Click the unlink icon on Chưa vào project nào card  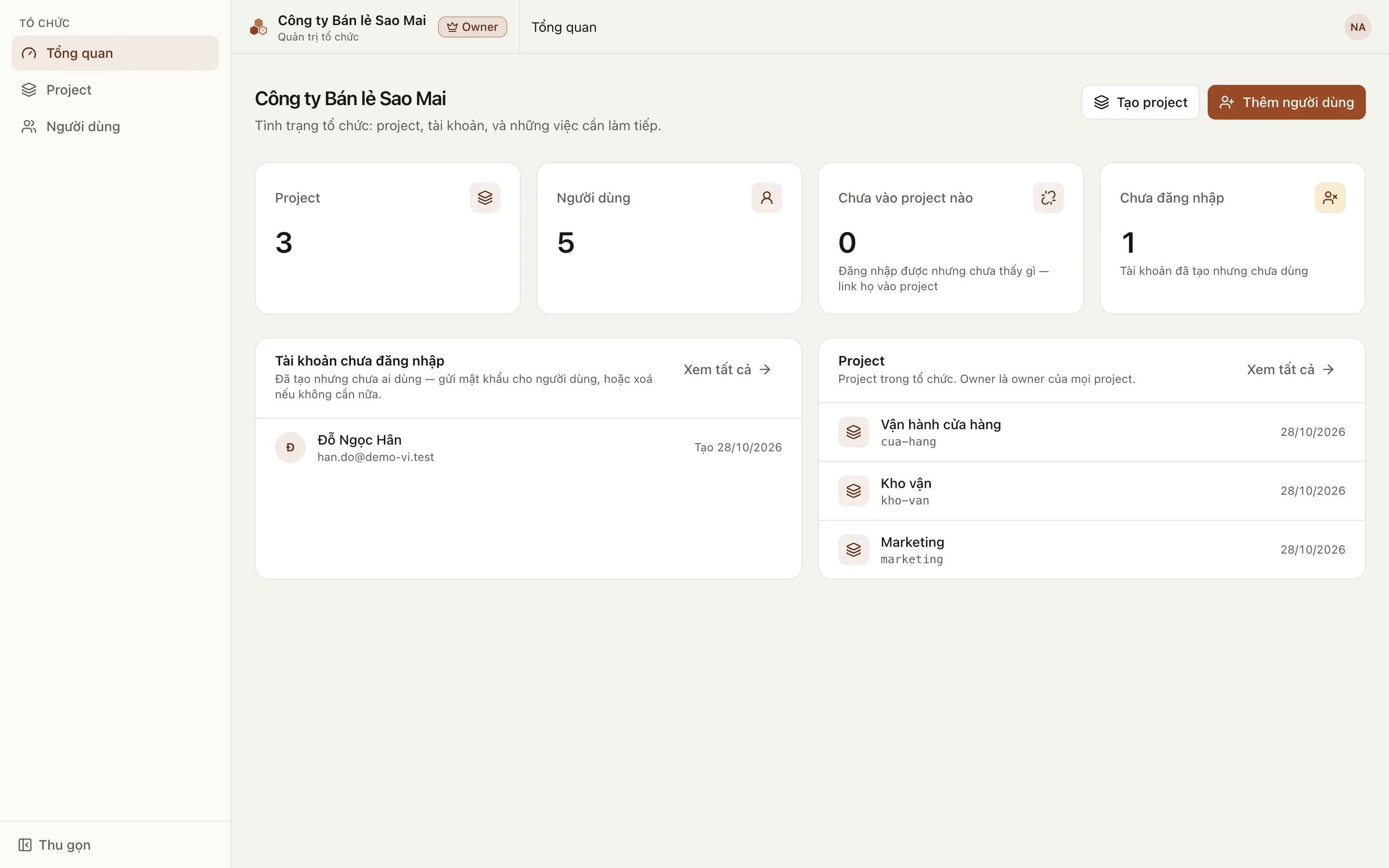click(x=1048, y=198)
